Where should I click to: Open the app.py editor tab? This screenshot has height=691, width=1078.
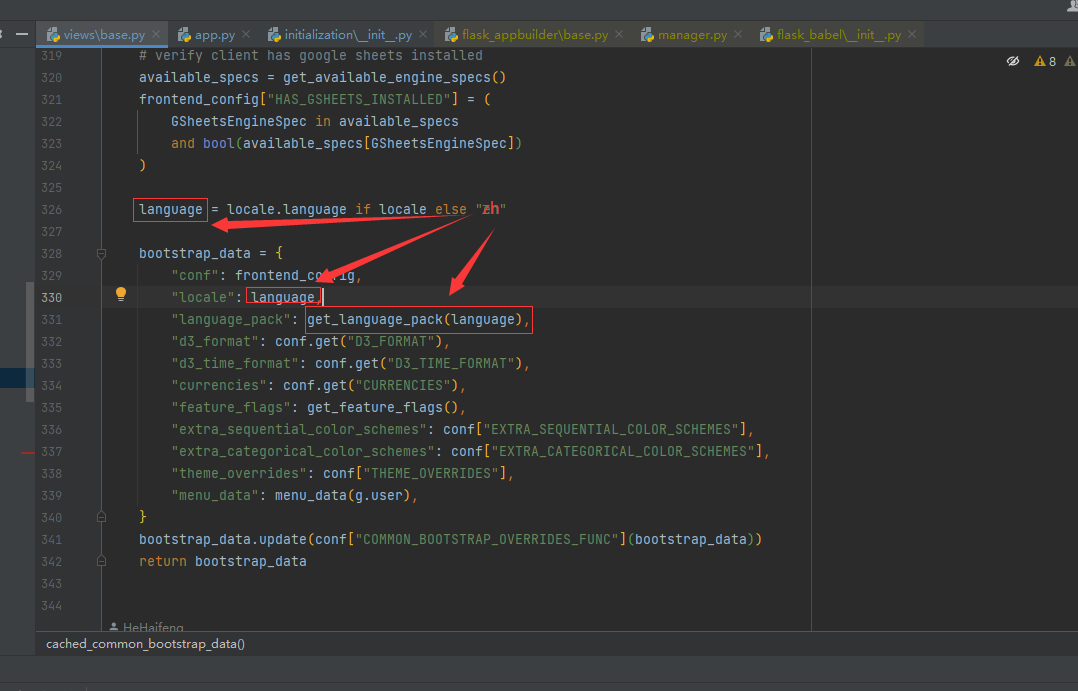(214, 34)
